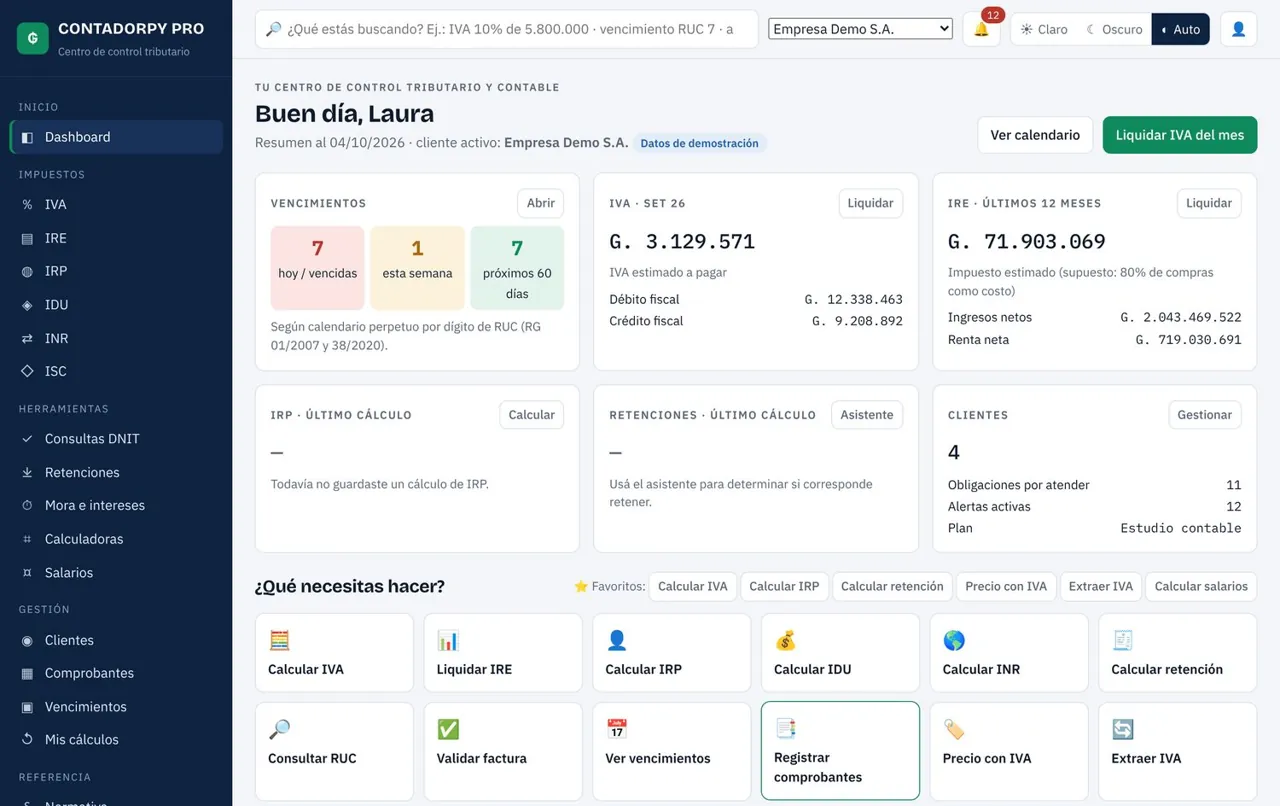Click the red hoy / vencidas tile
The width and height of the screenshot is (1280, 806).
(318, 268)
